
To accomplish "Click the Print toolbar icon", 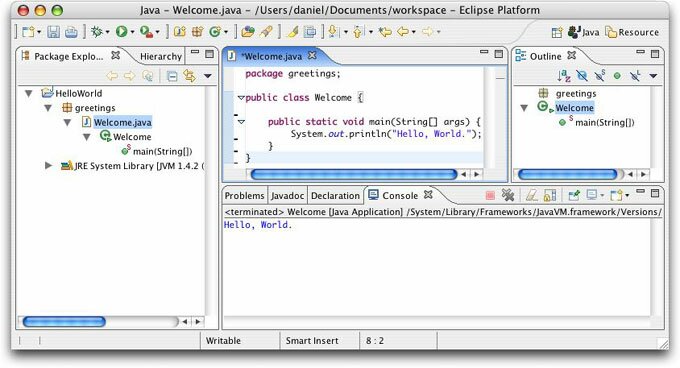I will (71, 32).
